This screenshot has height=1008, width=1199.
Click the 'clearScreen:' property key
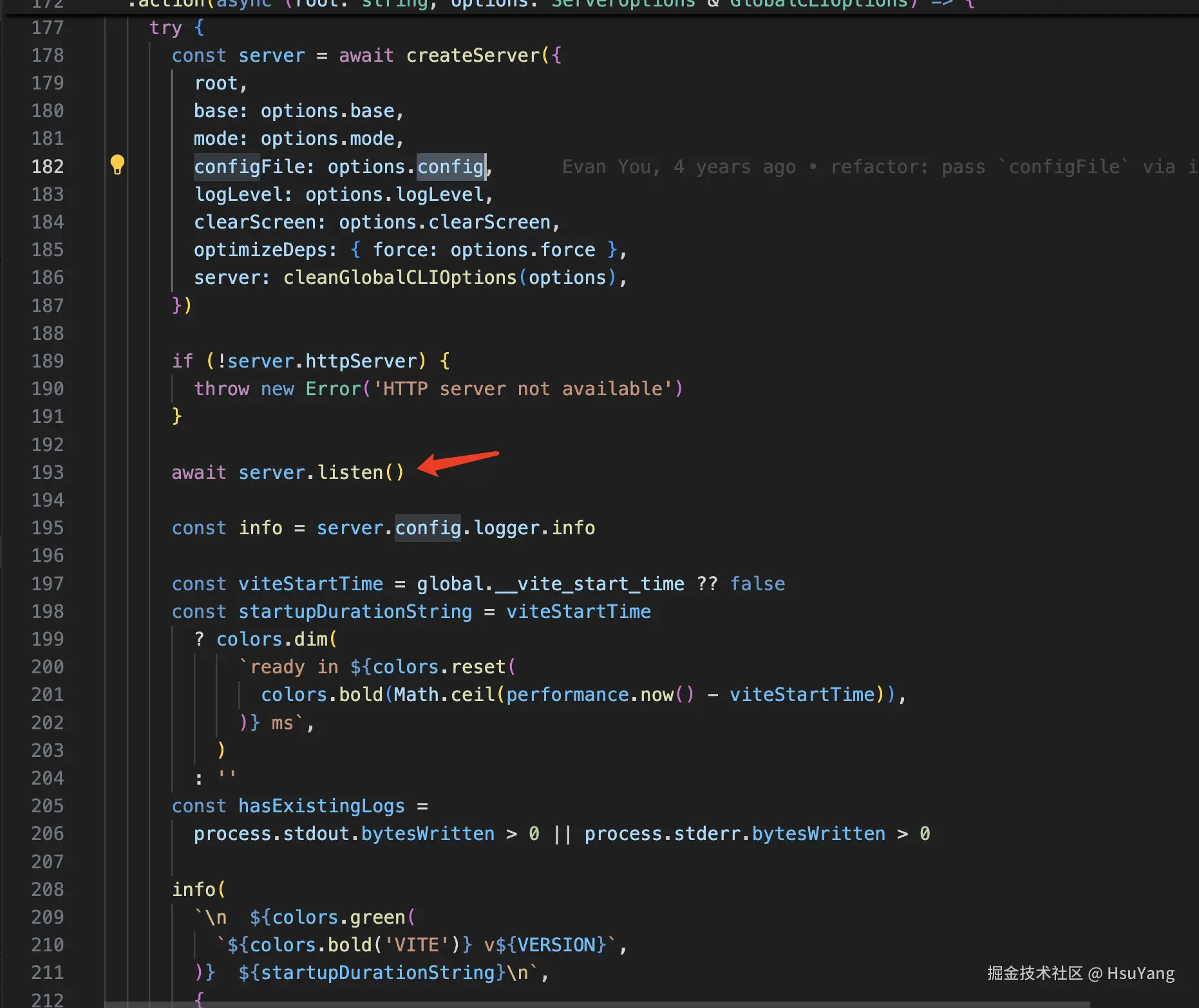click(260, 222)
